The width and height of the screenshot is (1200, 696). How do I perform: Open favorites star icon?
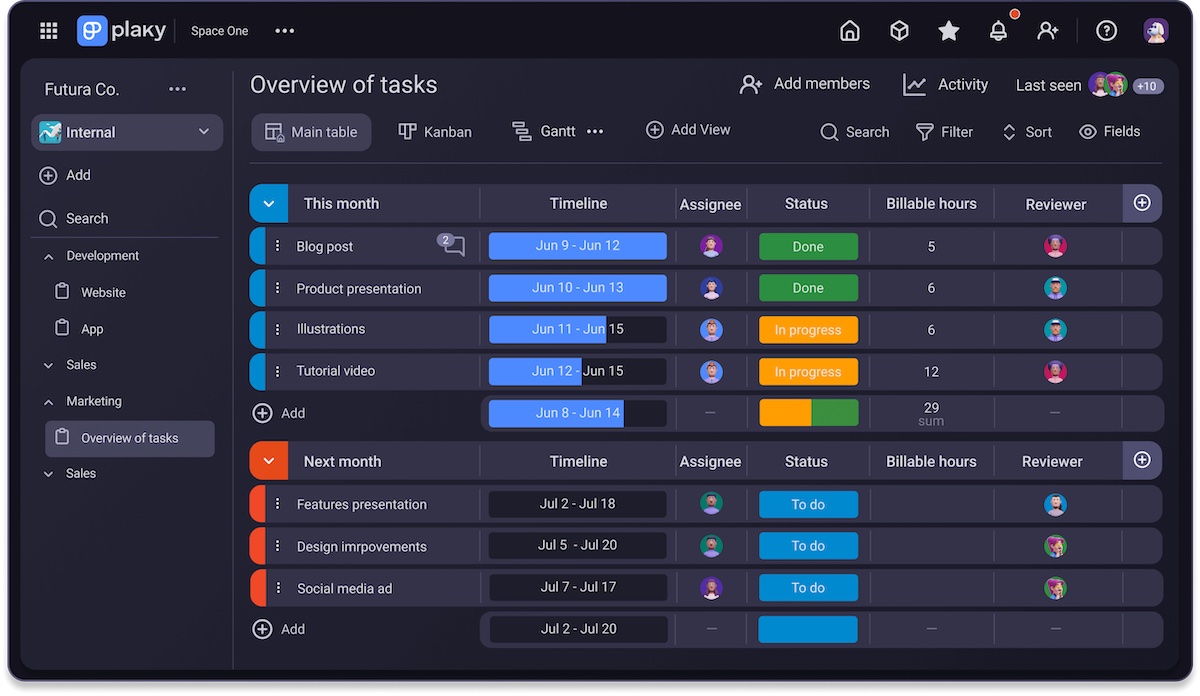pyautogui.click(x=949, y=31)
